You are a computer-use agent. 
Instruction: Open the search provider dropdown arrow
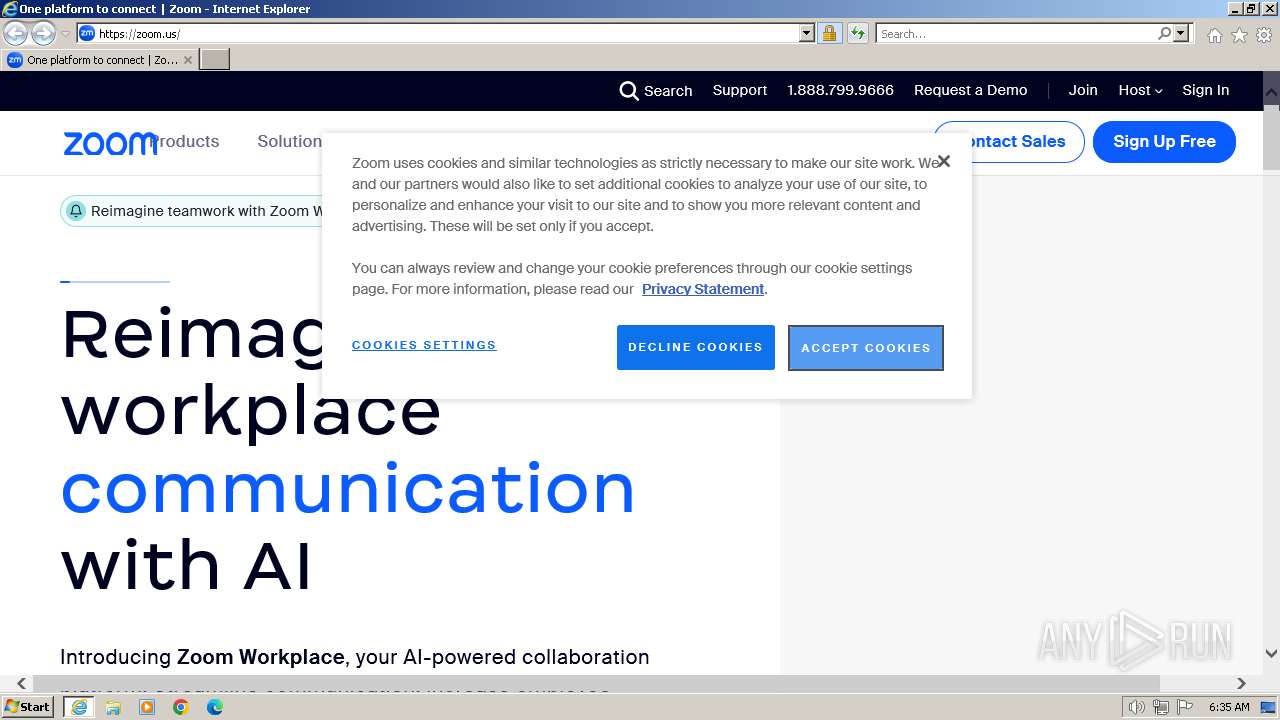(x=1181, y=33)
